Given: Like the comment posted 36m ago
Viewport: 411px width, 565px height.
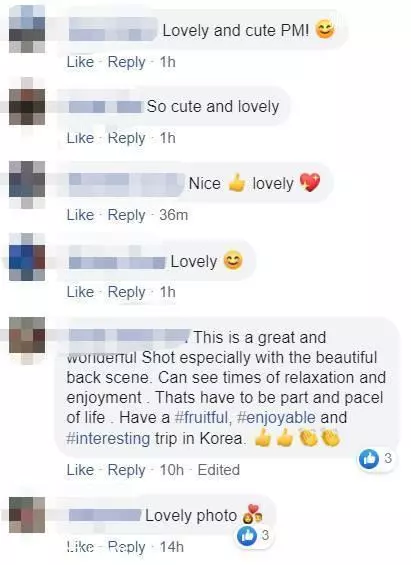Looking at the screenshot, I should coord(80,215).
